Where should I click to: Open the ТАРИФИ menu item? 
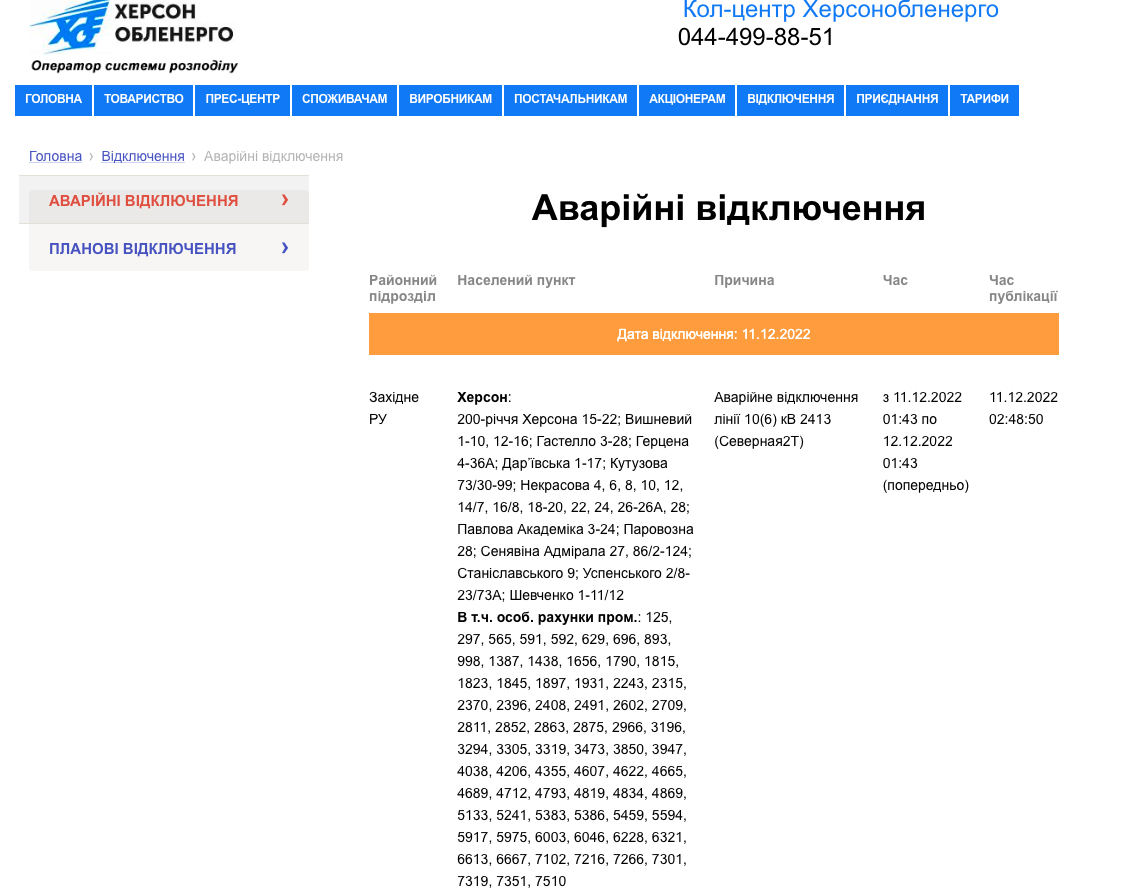(x=984, y=100)
